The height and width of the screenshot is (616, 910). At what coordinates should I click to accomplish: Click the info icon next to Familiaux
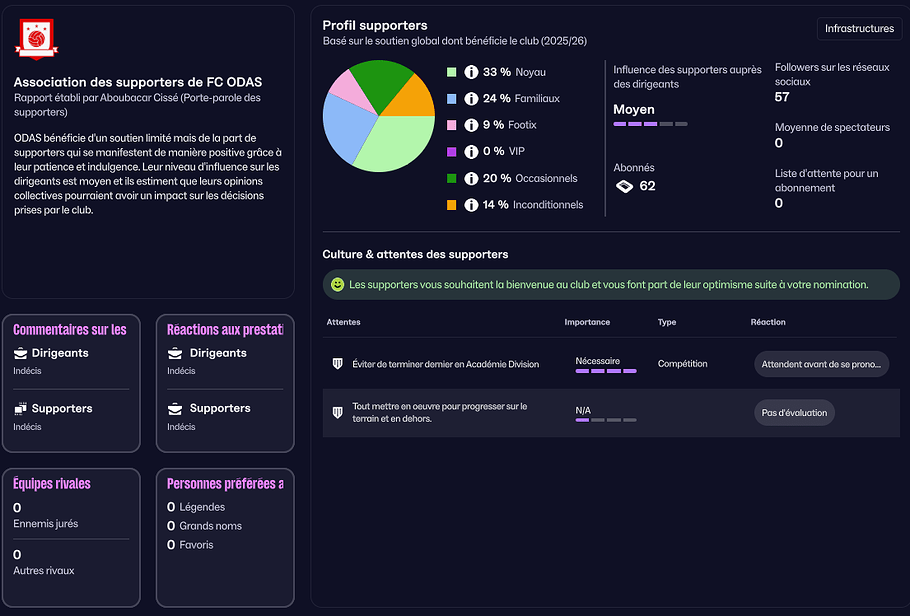(x=471, y=99)
